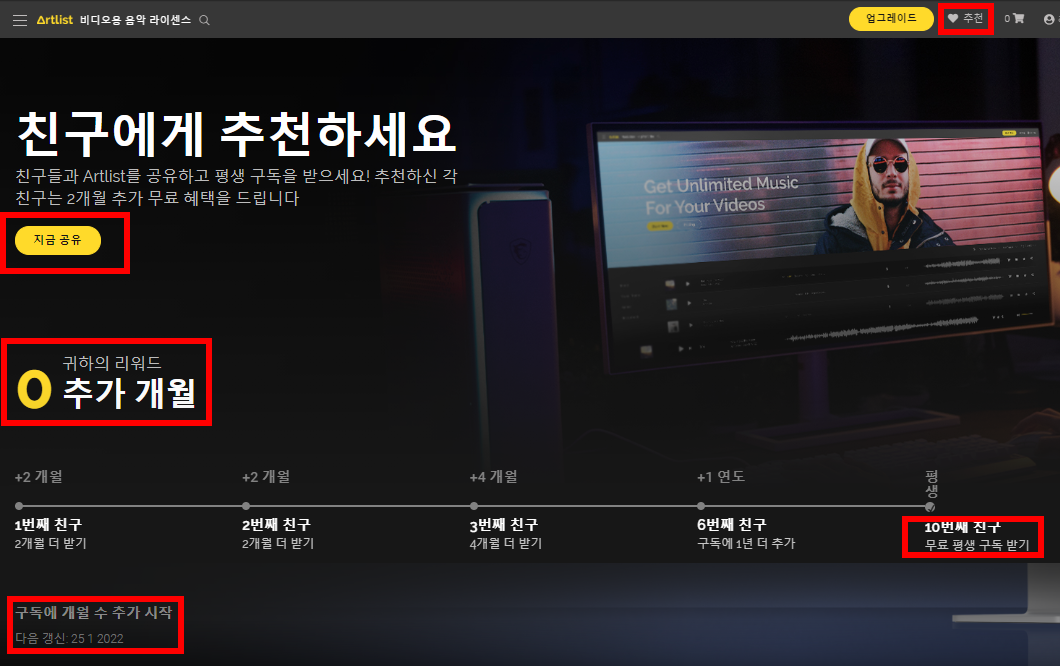Screen dimensions: 1060x666
Task: Open the search magnifier icon
Action: [x=204, y=20]
